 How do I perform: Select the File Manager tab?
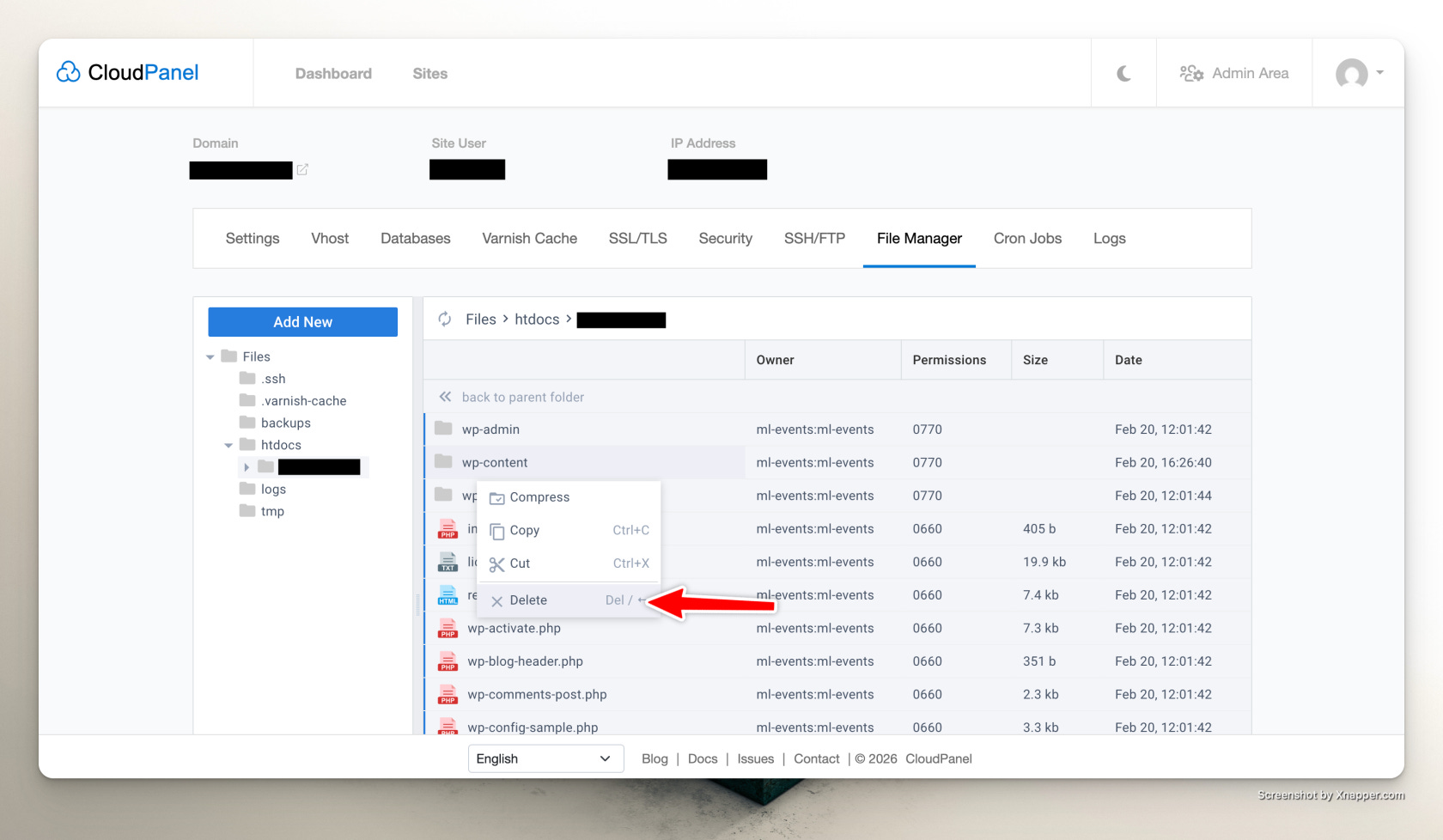(919, 239)
